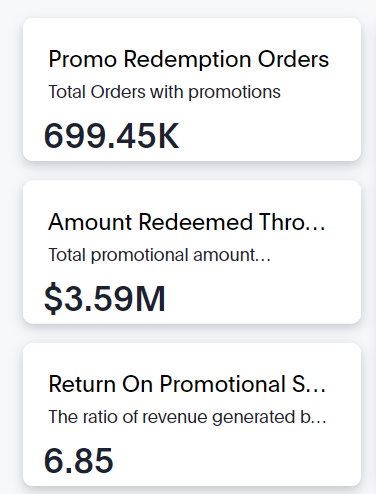Click the word Promotional in the third card title

pyautogui.click(x=223, y=384)
